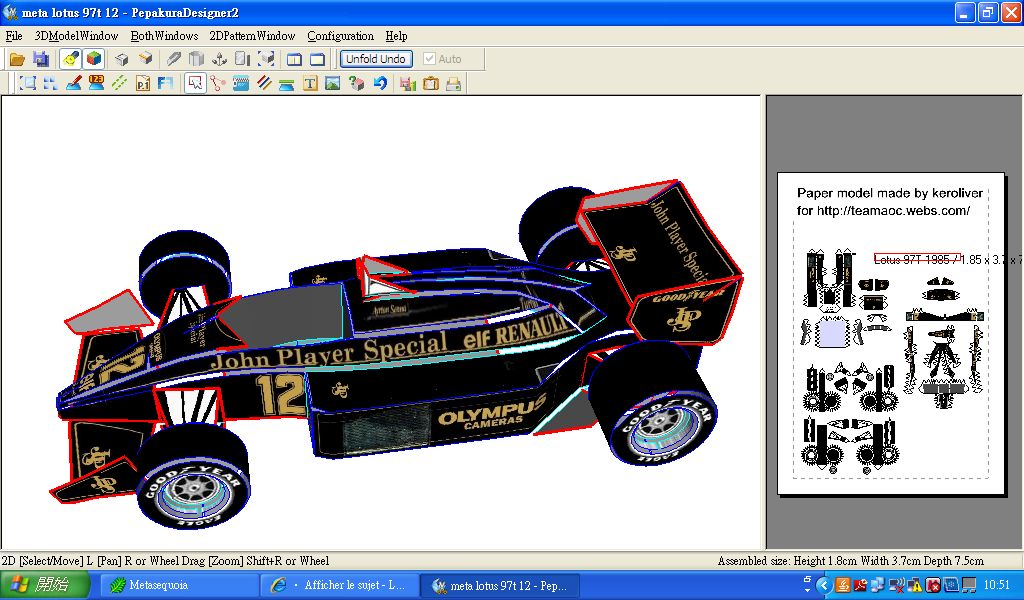Screen dimensions: 1024x600
Task: Click the printer icon in the toolbar
Action: 453,84
